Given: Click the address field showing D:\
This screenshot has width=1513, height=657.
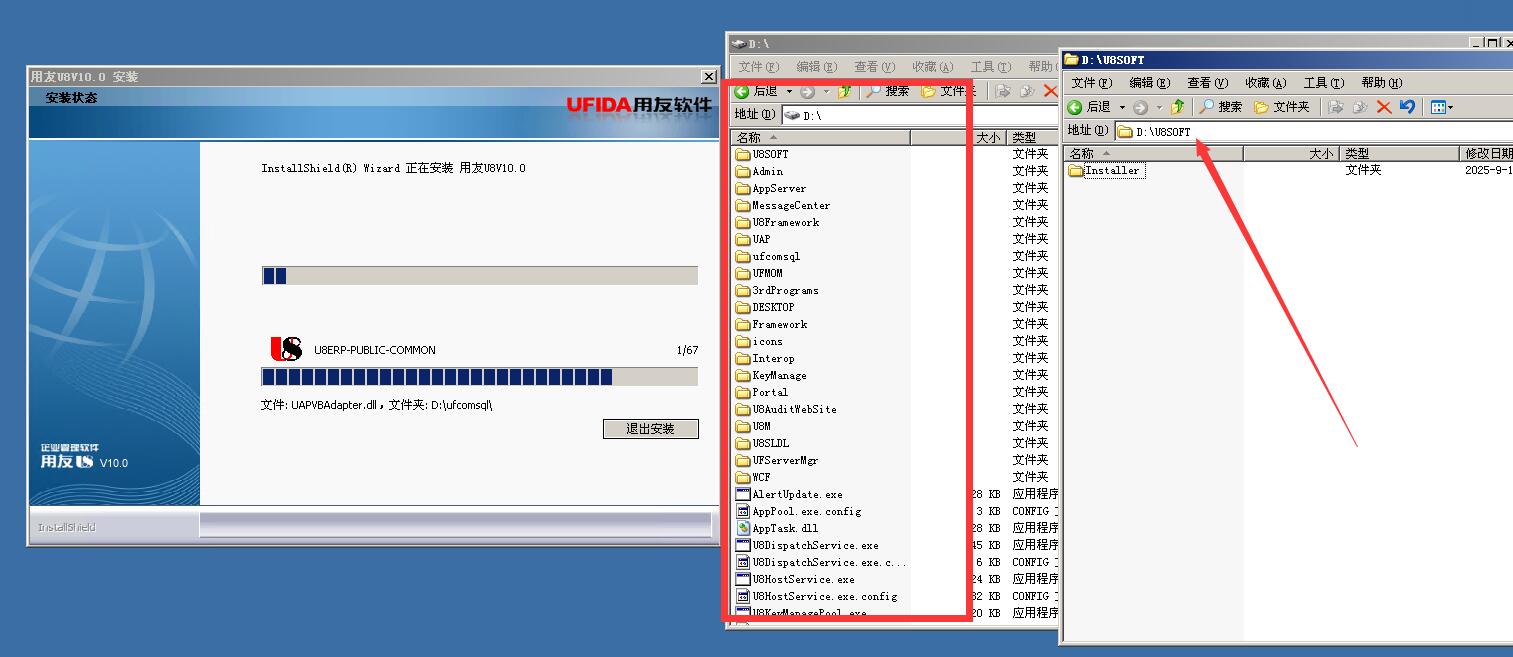Looking at the screenshot, I should [x=919, y=115].
